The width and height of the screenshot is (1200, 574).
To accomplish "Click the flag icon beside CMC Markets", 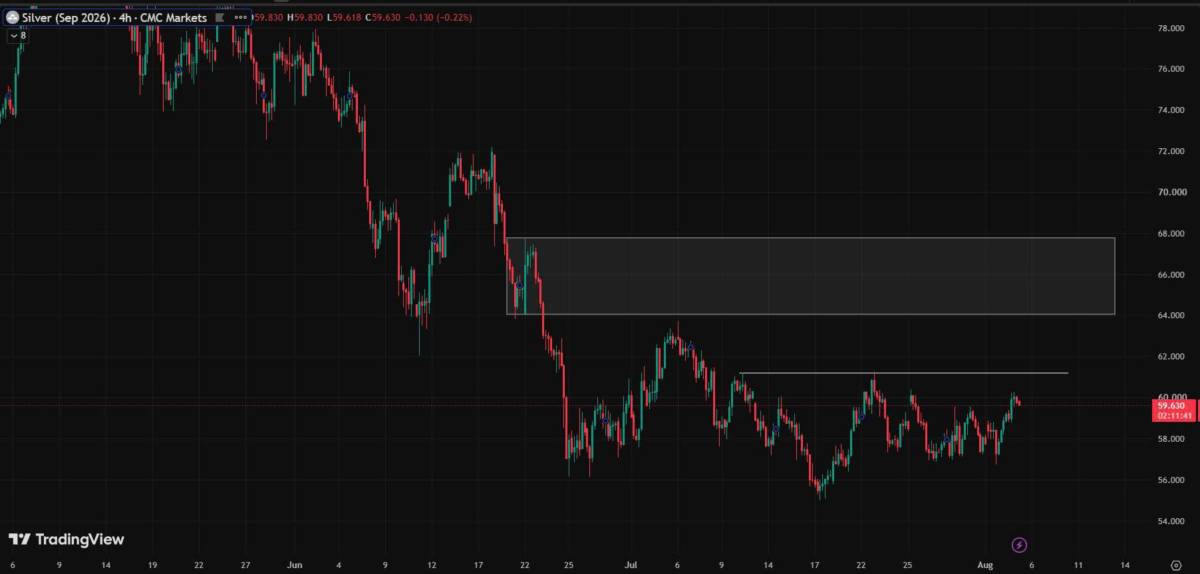I will tap(218, 18).
